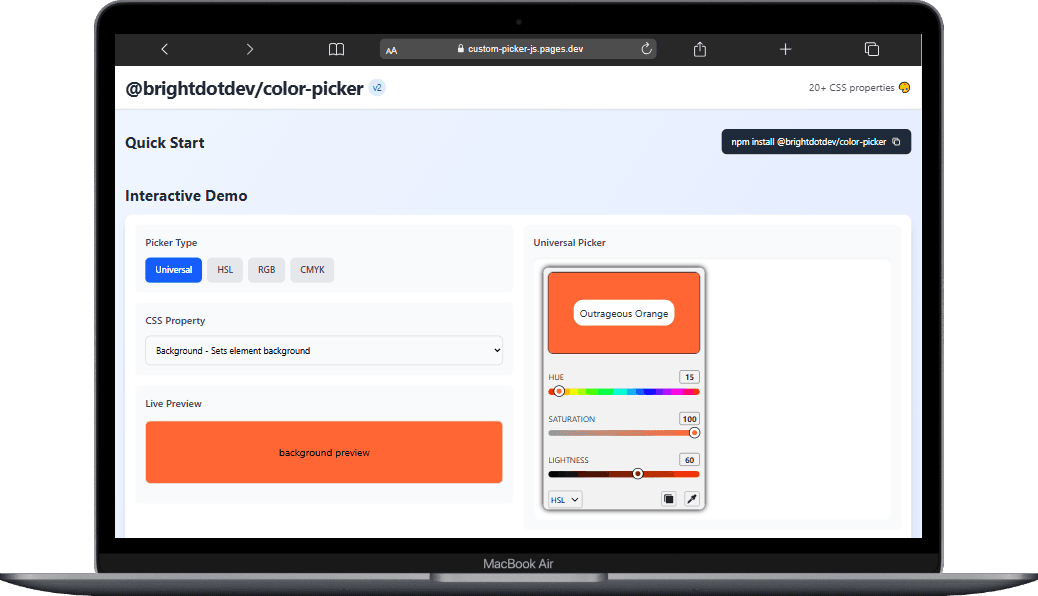Reload the page with the refresh icon
This screenshot has height=596, width=1038.
click(x=646, y=48)
